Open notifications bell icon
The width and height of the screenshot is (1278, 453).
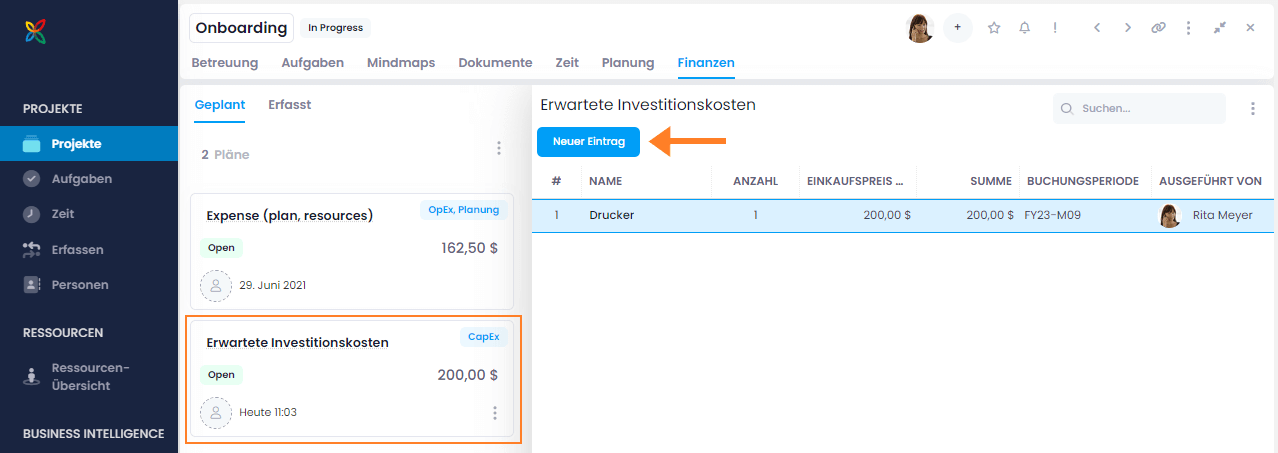tap(1024, 28)
